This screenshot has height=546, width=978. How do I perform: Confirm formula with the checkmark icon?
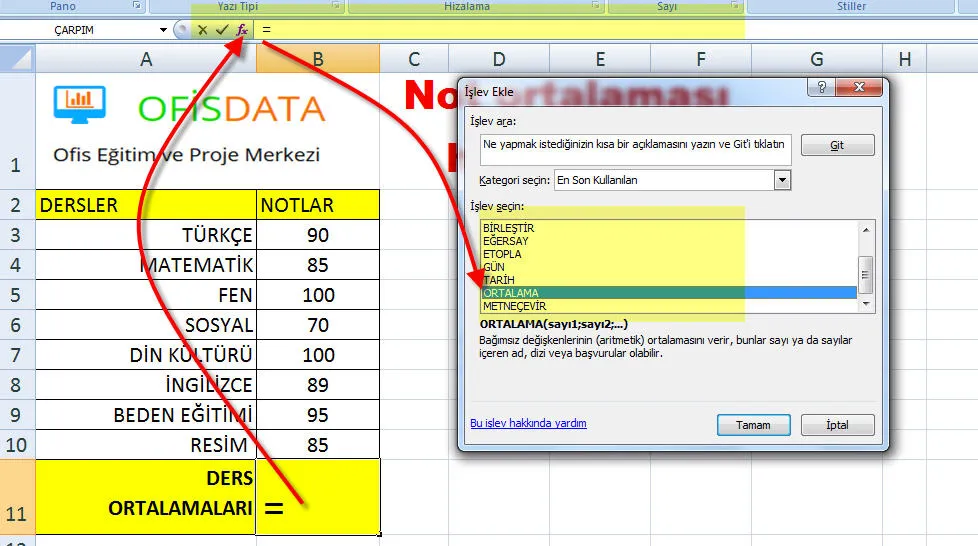click(x=222, y=30)
